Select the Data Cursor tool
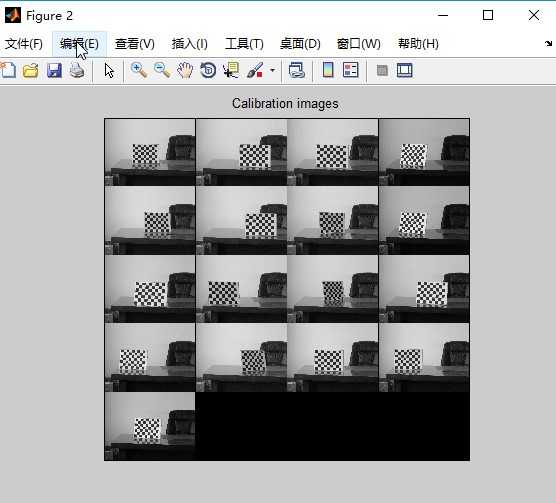Screen dimensions: 556x503 pyautogui.click(x=231, y=70)
